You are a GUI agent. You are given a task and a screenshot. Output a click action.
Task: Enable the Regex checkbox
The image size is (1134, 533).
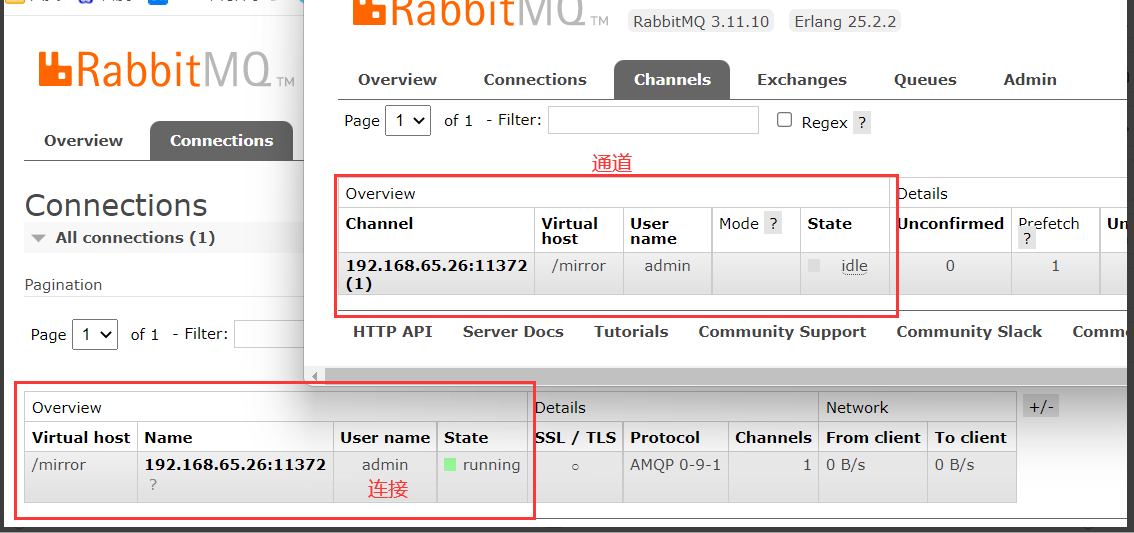[x=784, y=120]
